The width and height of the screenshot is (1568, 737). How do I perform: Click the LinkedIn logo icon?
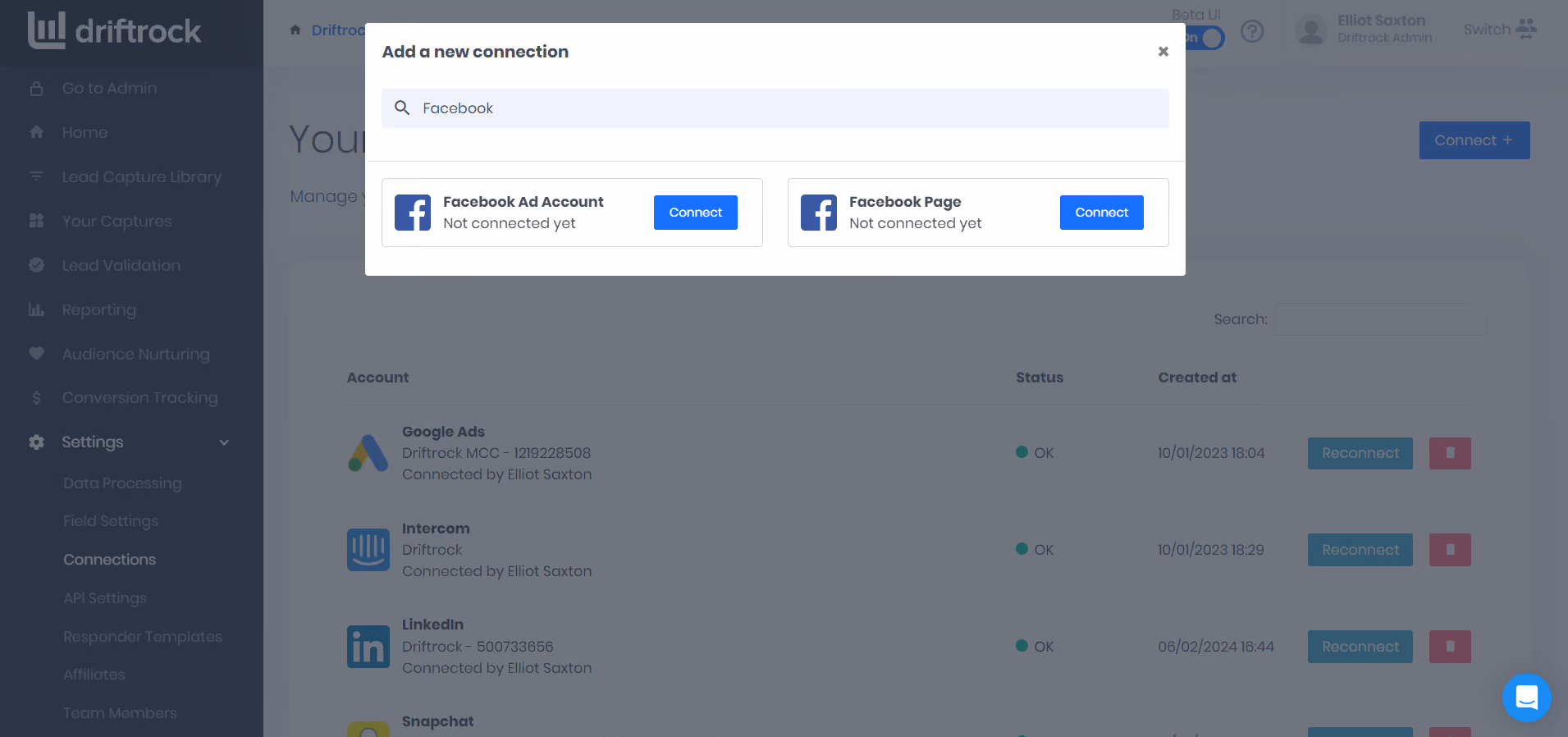(x=368, y=647)
